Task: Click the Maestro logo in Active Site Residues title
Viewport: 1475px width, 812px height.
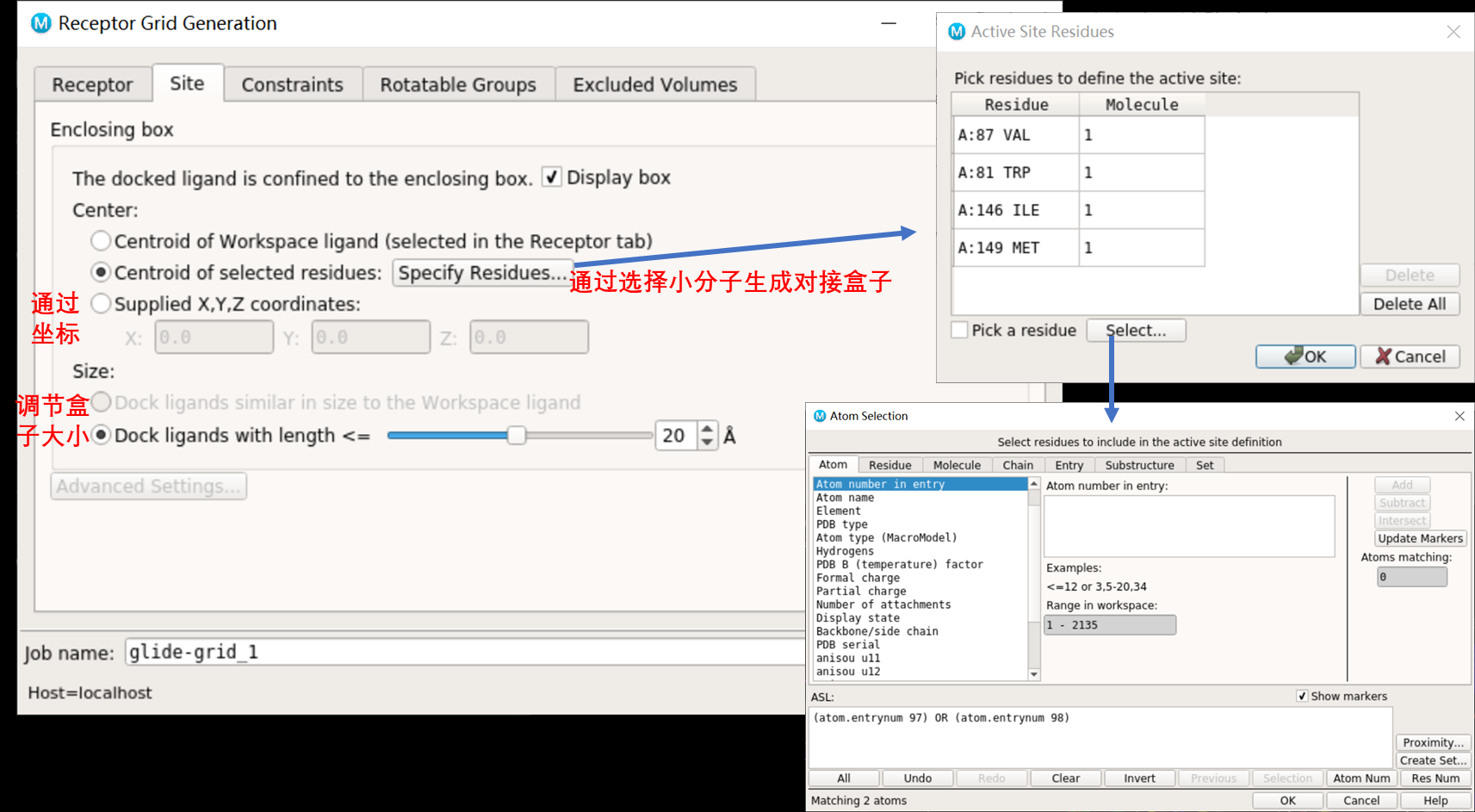Action: (957, 32)
